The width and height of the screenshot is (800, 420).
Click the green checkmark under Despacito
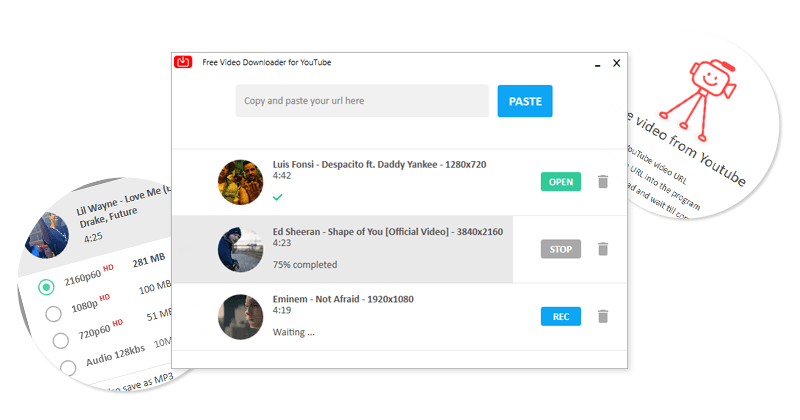tap(277, 198)
